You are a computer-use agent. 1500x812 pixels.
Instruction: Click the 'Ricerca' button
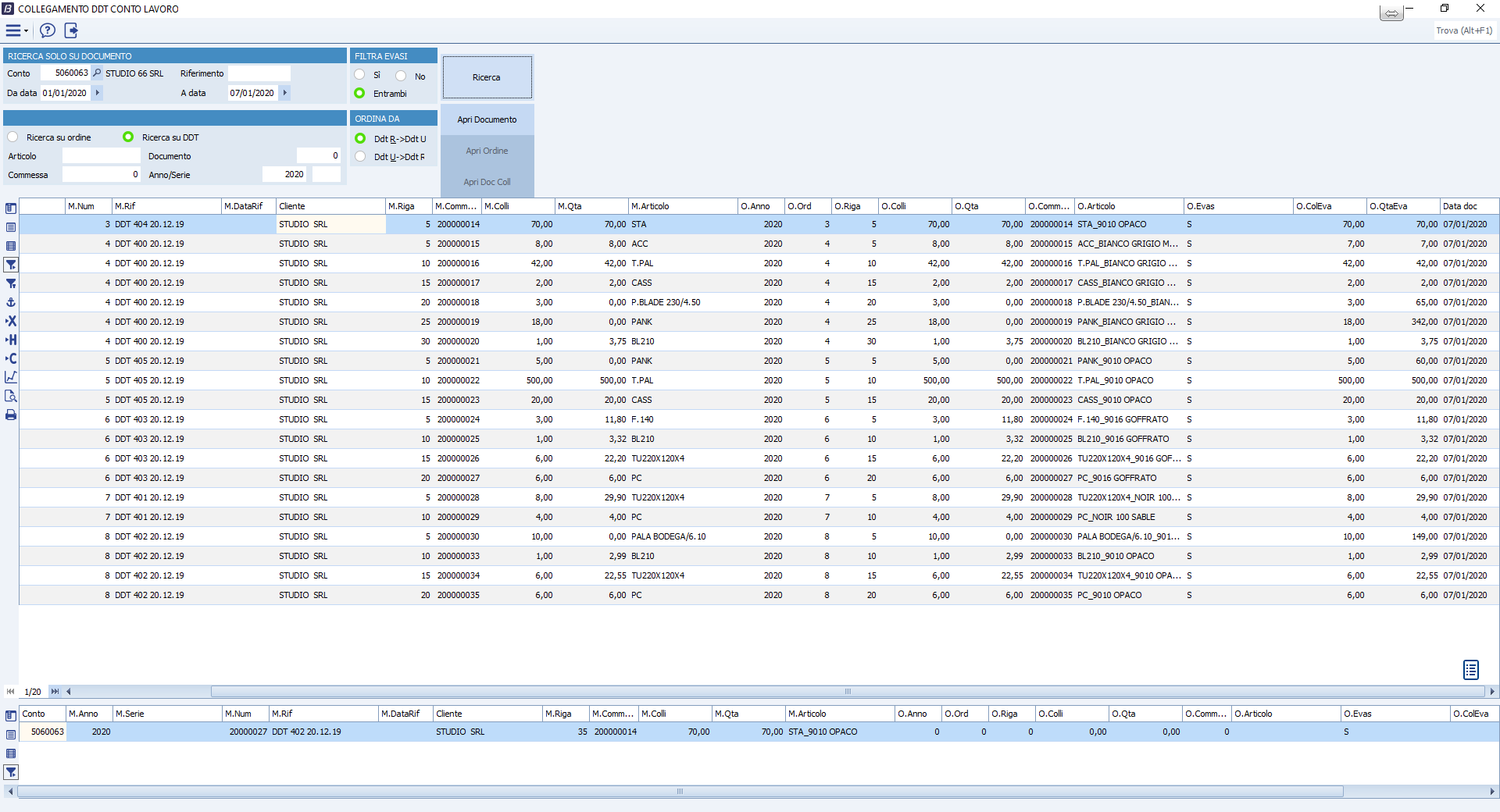point(487,77)
